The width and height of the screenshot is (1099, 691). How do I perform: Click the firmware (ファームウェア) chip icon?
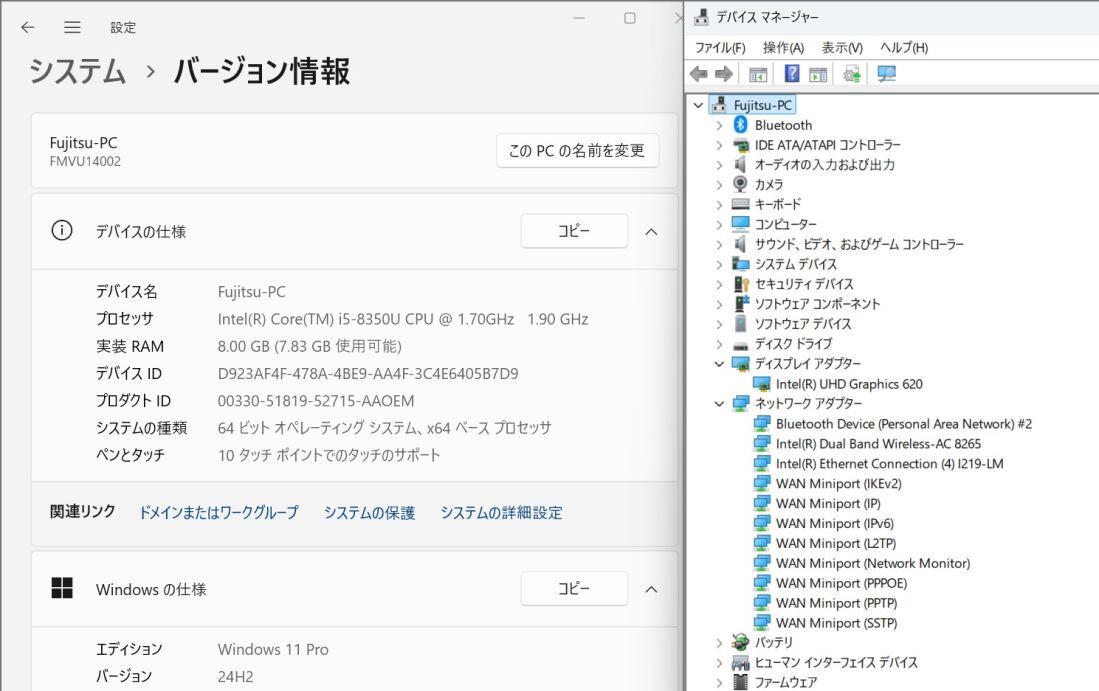tap(740, 682)
